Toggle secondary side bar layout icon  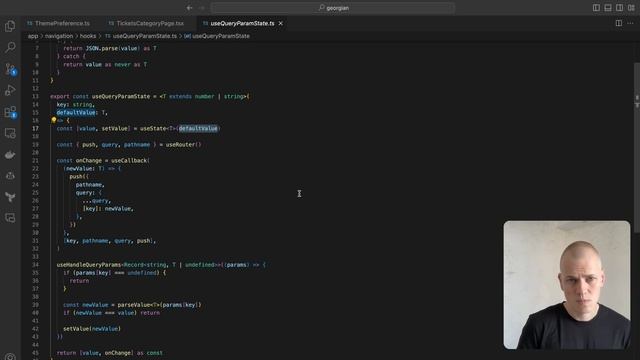(x=619, y=8)
